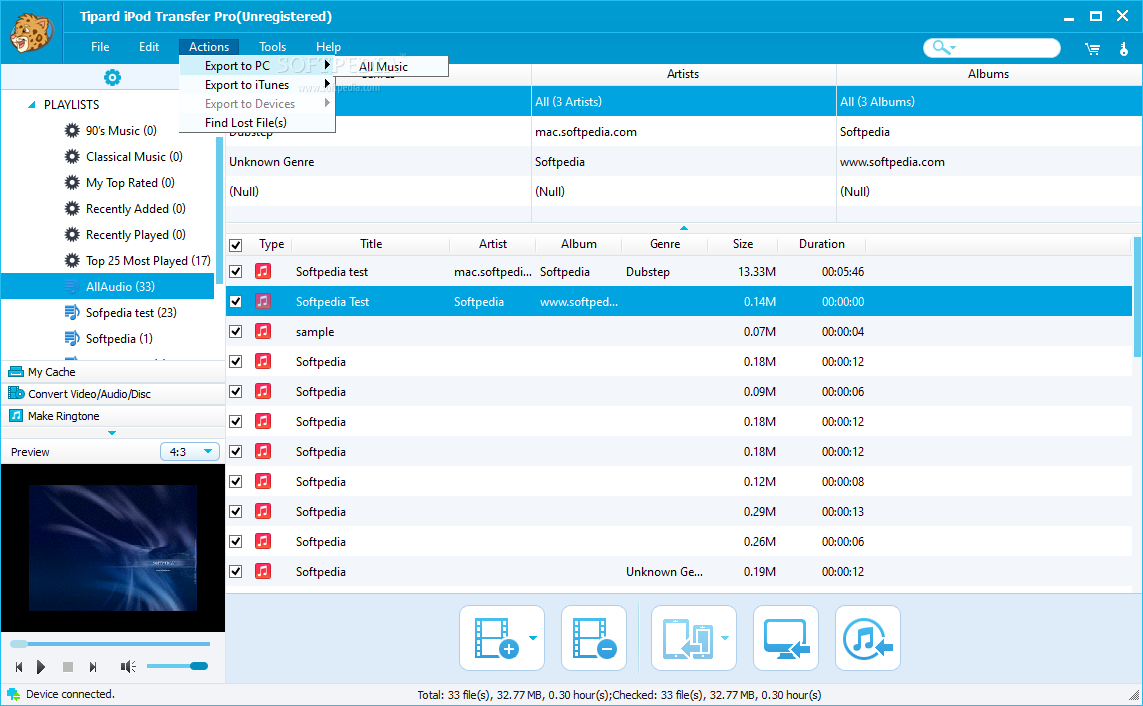The image size is (1143, 706).
Task: Toggle the select-all checkbox in header
Action: [x=235, y=245]
